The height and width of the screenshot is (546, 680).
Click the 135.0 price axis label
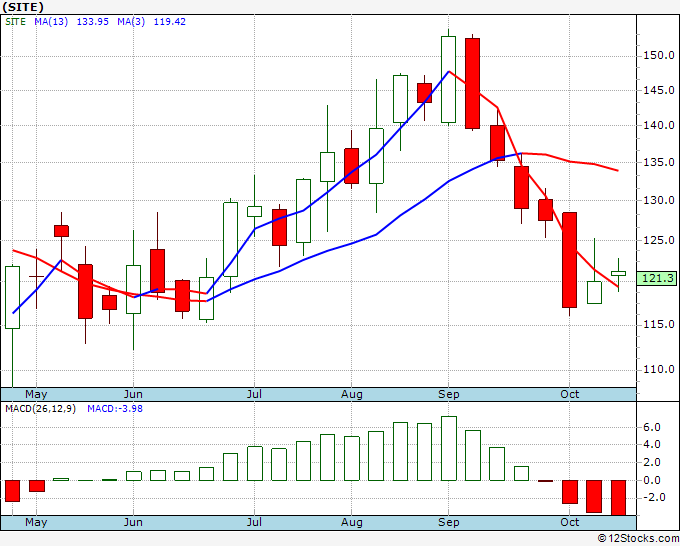(x=659, y=163)
